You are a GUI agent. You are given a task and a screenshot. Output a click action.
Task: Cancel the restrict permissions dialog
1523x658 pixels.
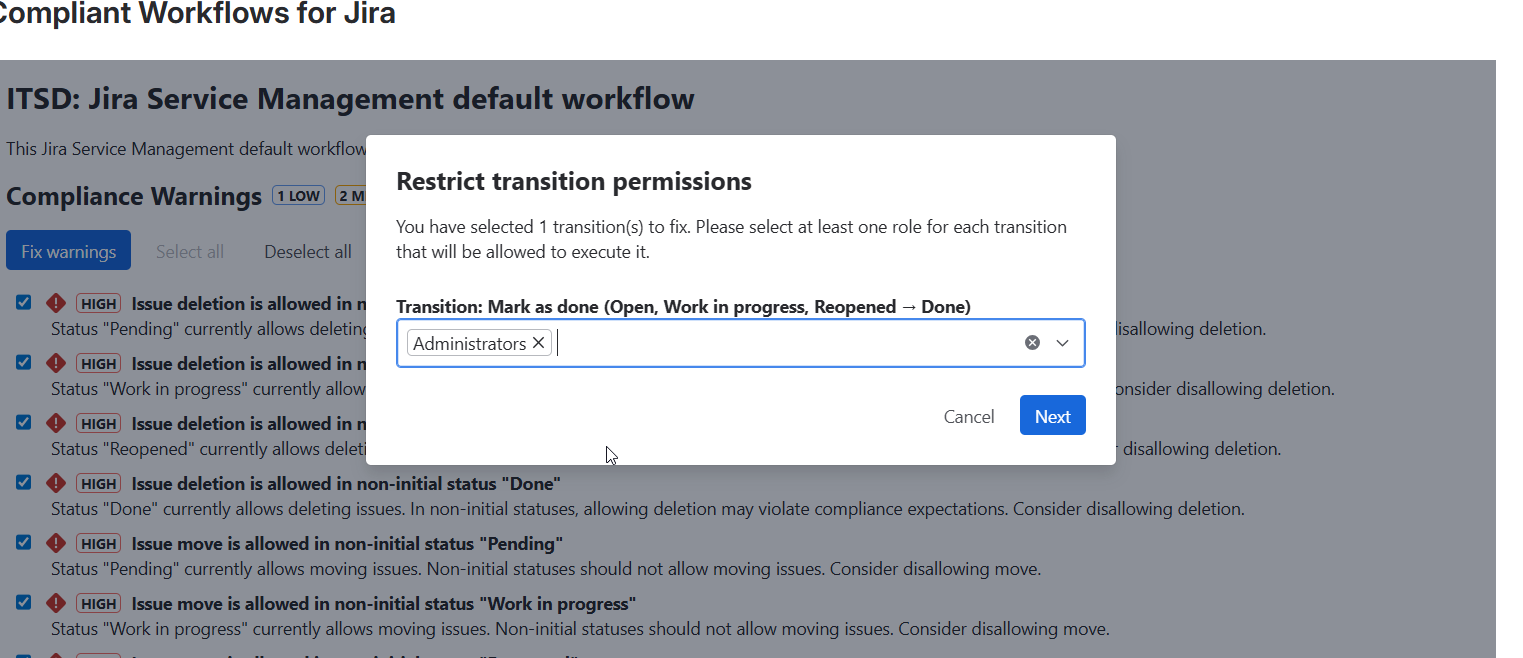(969, 416)
